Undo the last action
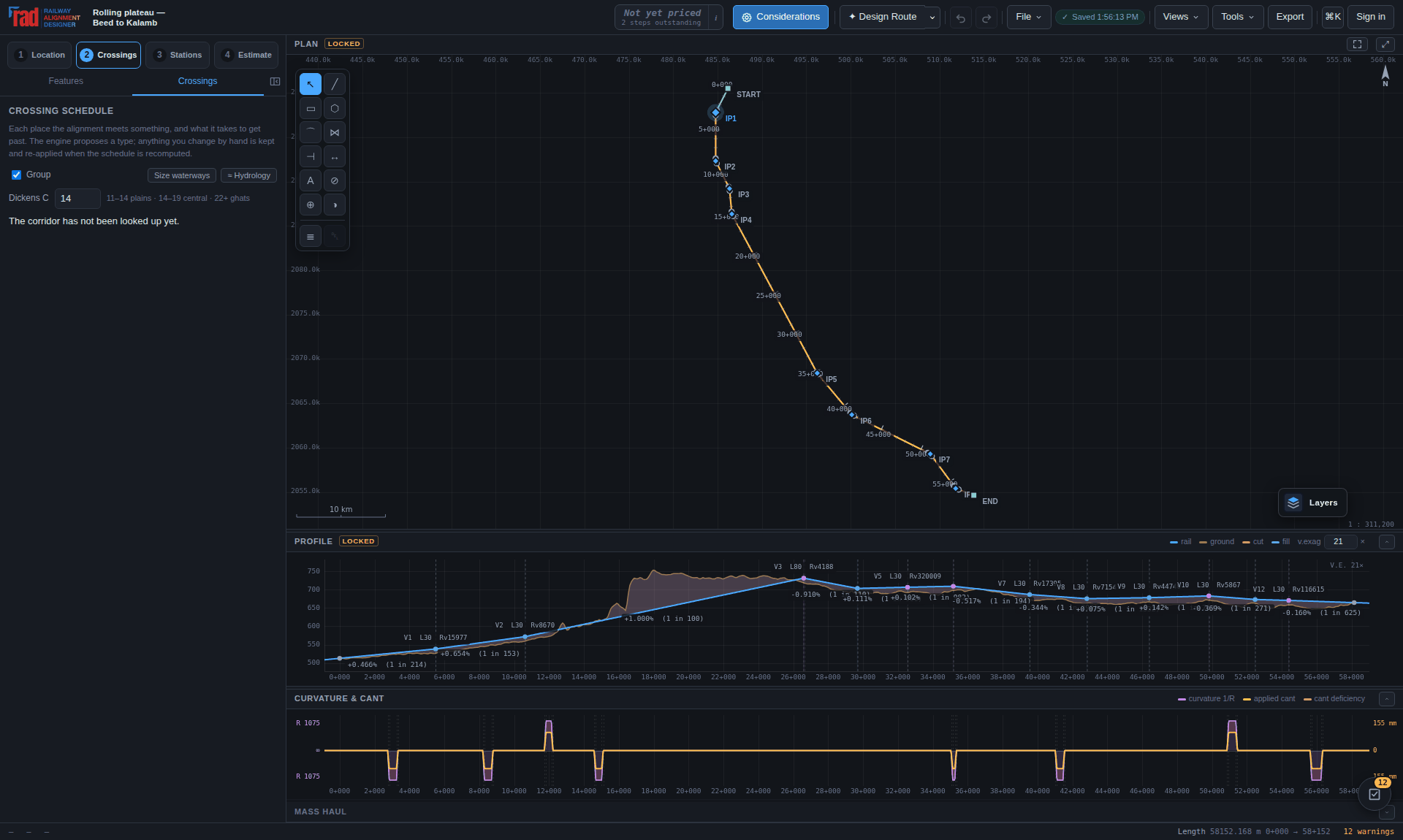 point(961,18)
